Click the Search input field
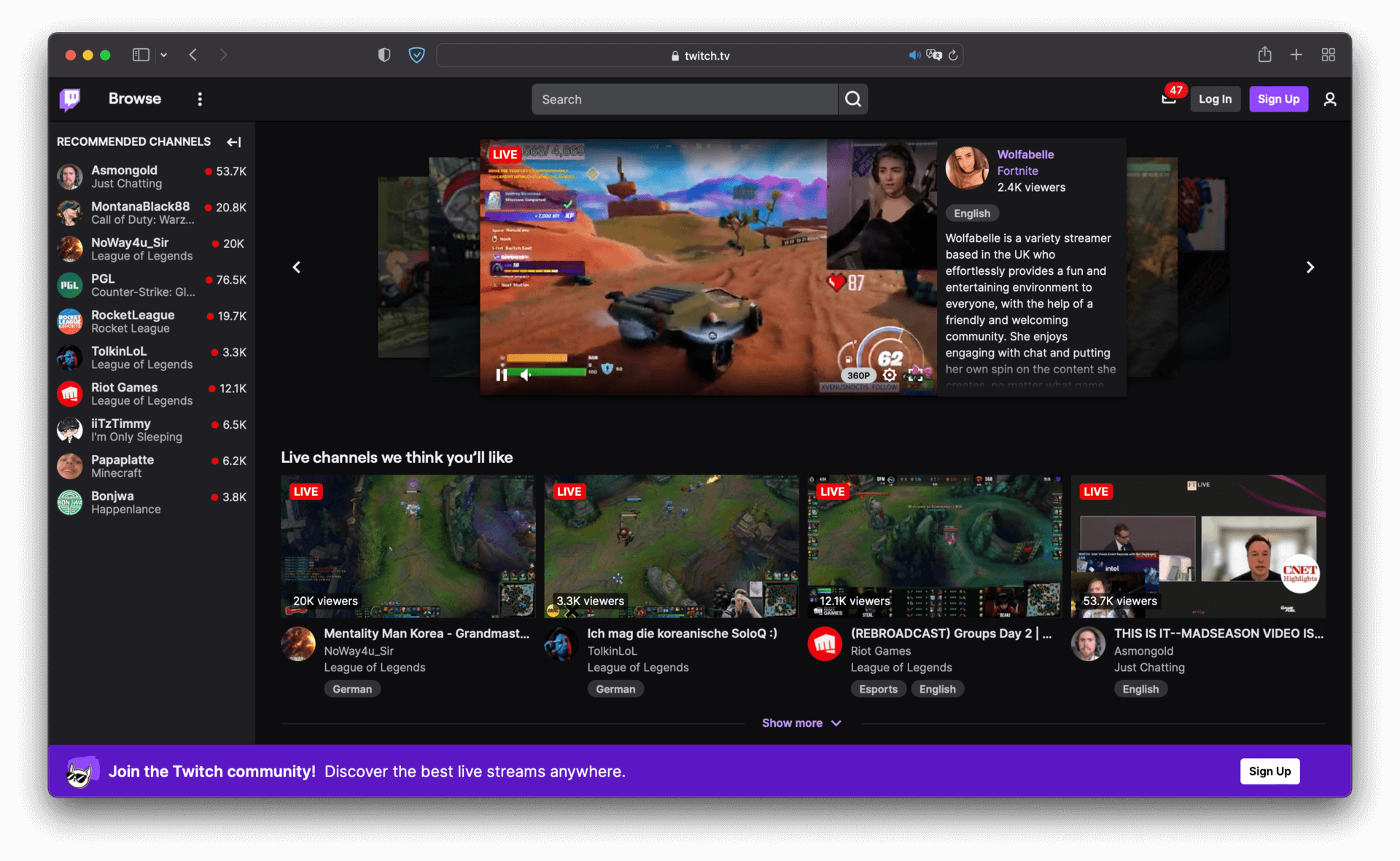The image size is (1400, 861). [685, 99]
